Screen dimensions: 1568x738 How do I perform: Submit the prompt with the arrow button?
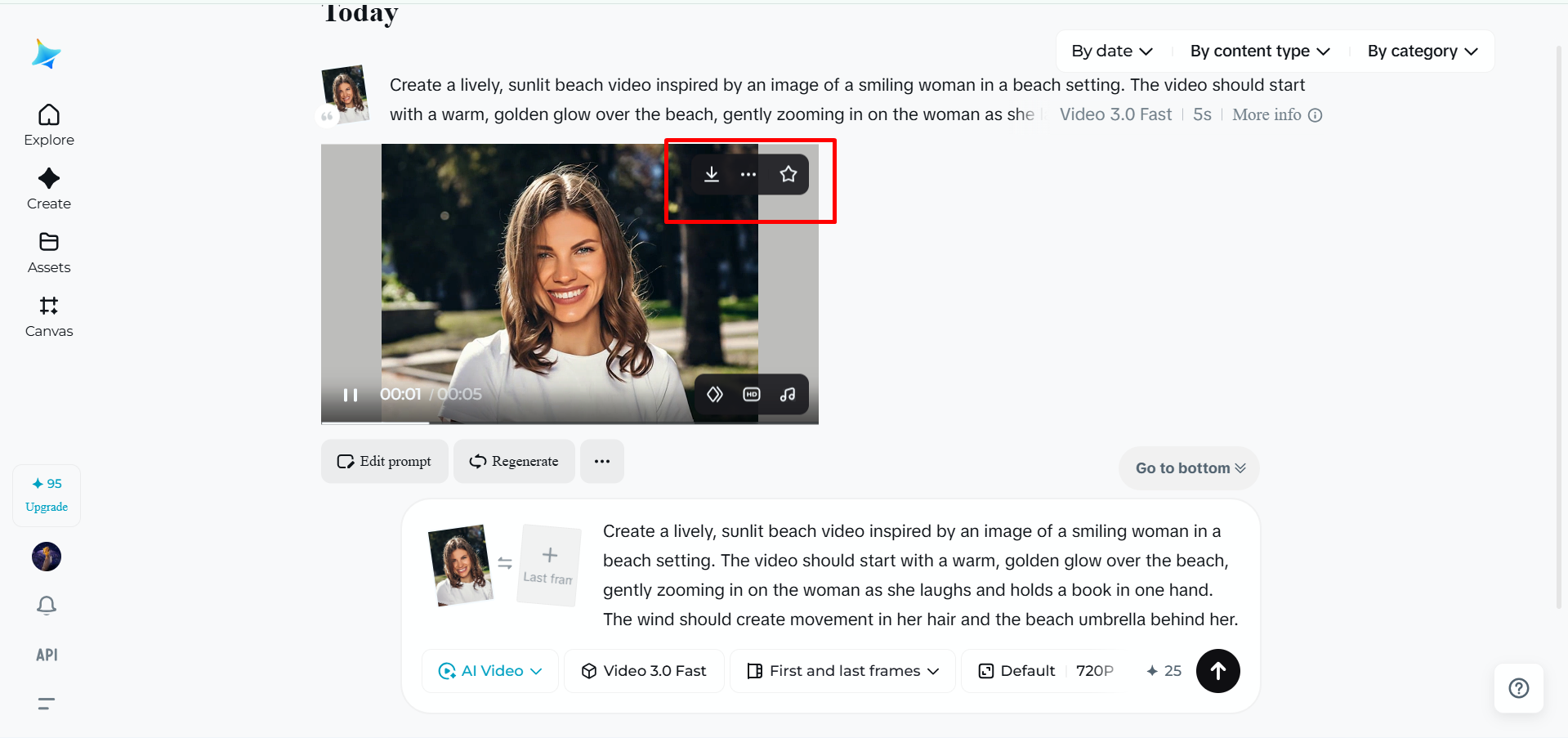[x=1218, y=671]
